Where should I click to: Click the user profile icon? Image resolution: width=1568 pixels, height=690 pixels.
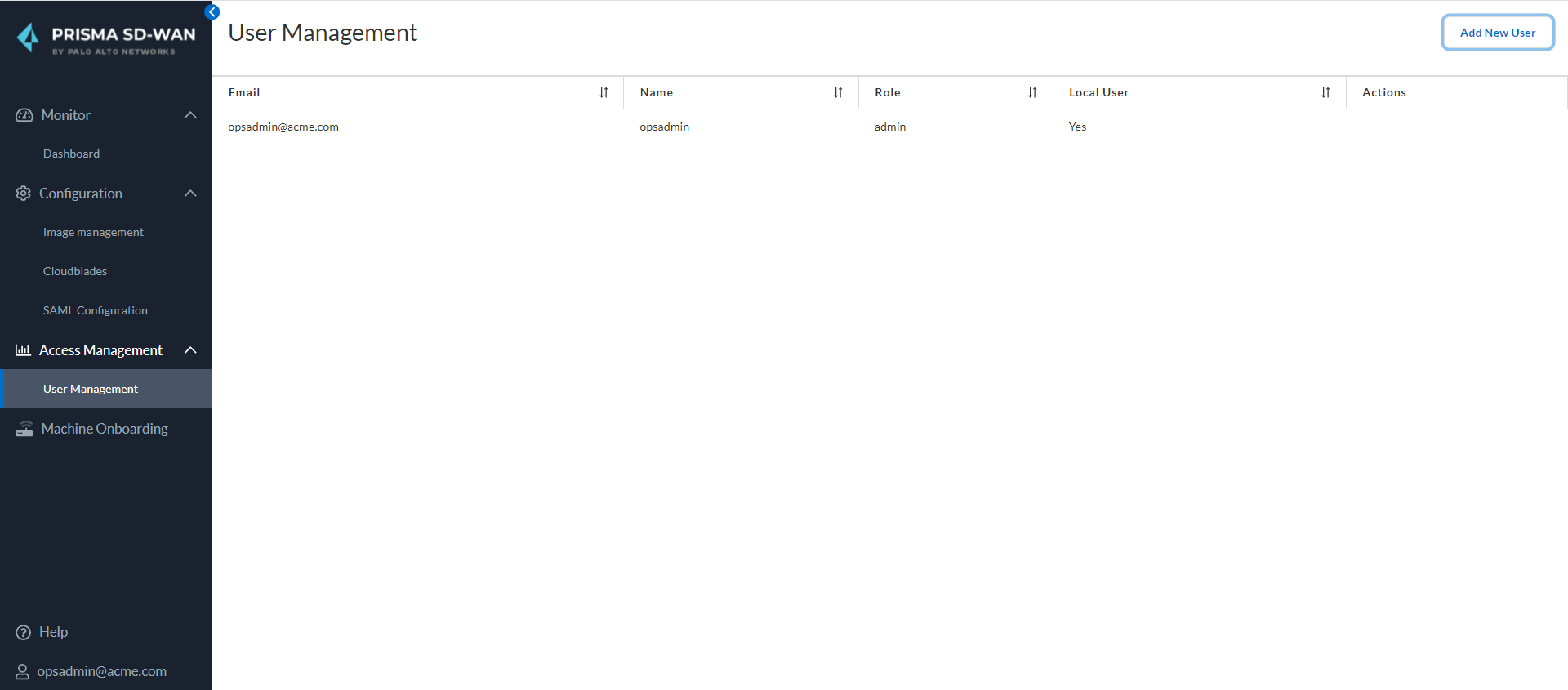coord(23,671)
